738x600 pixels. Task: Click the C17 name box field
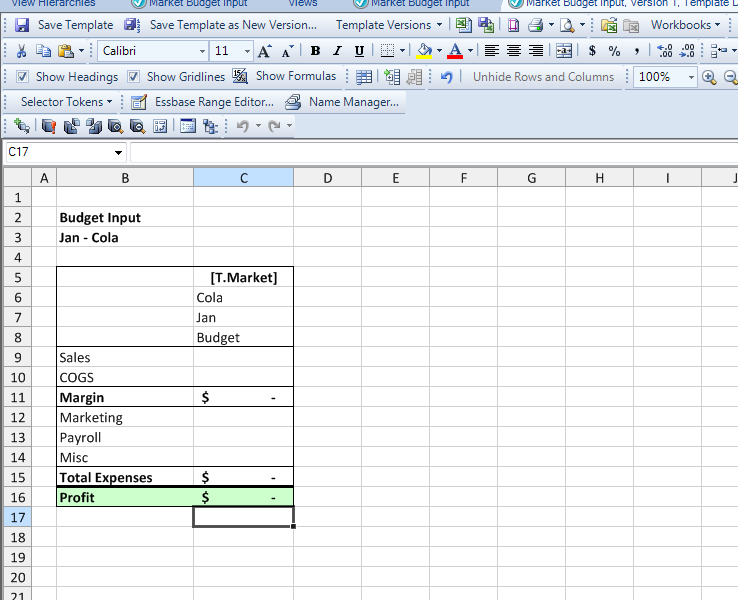[66, 152]
